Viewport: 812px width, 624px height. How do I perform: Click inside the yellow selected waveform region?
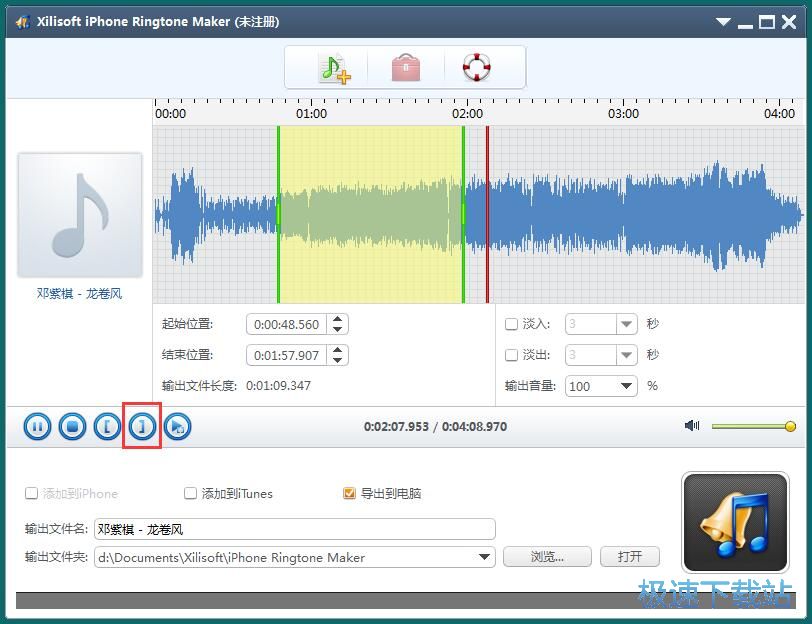point(371,214)
